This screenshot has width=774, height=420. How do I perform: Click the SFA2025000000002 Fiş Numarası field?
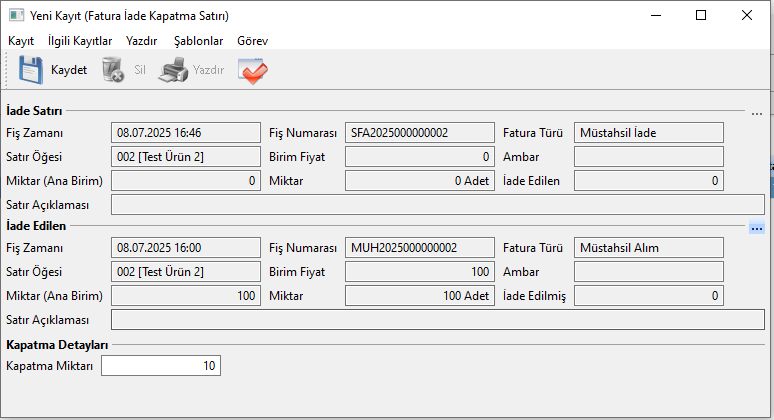(420, 132)
